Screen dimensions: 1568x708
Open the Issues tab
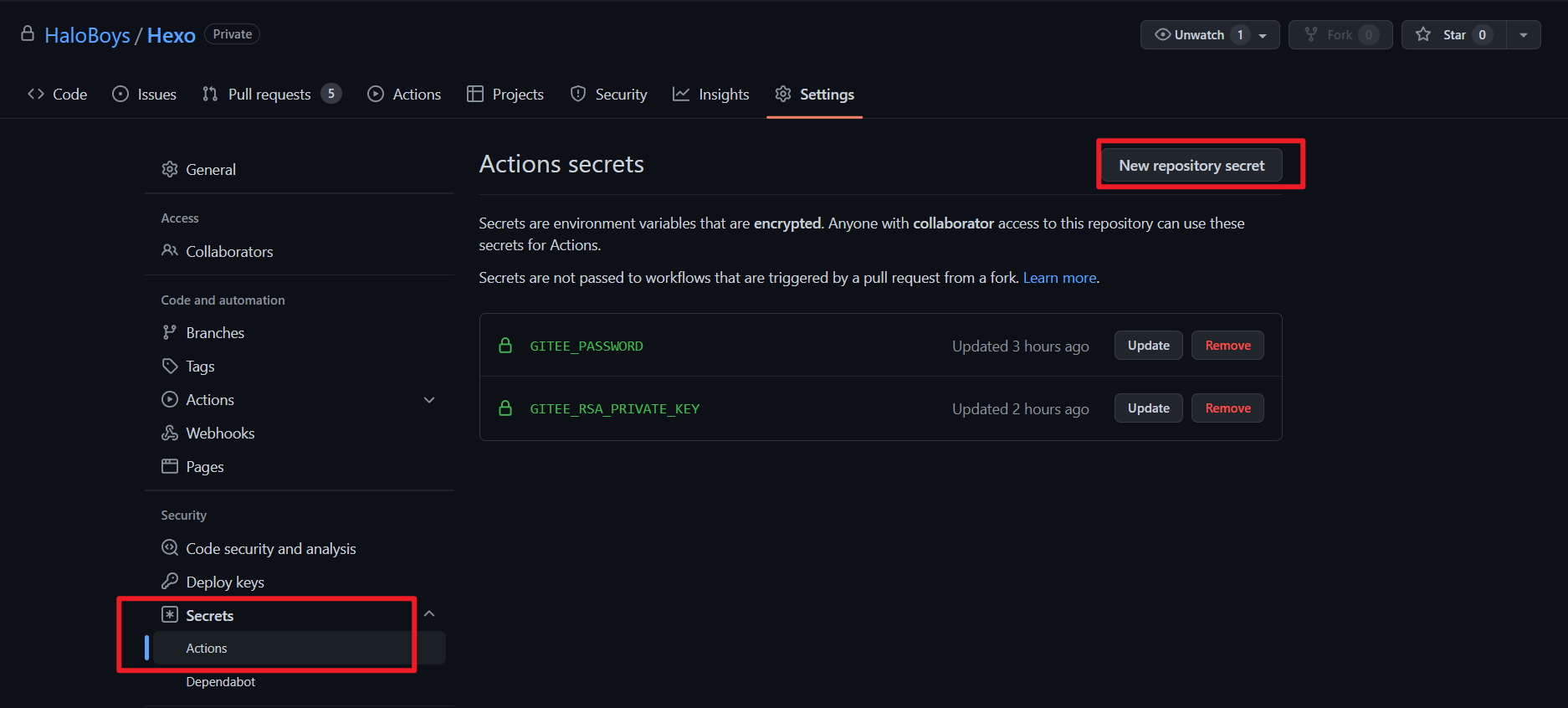click(145, 94)
